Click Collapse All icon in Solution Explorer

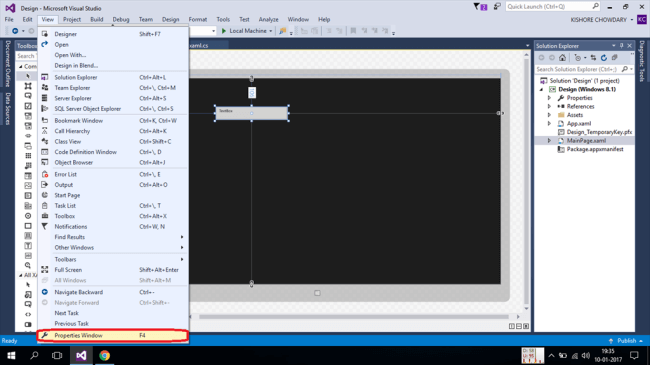[x=615, y=58]
